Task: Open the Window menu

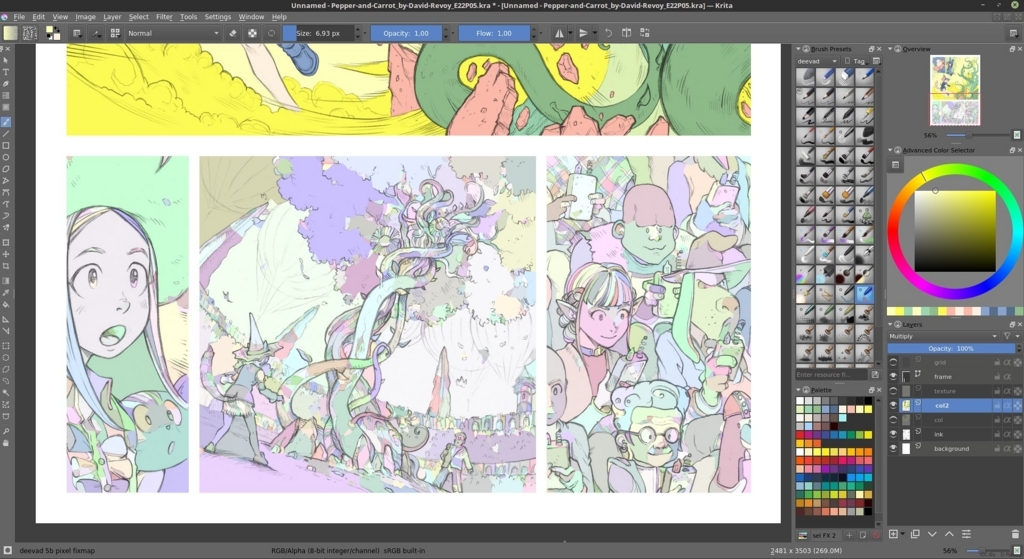Action: tap(251, 17)
